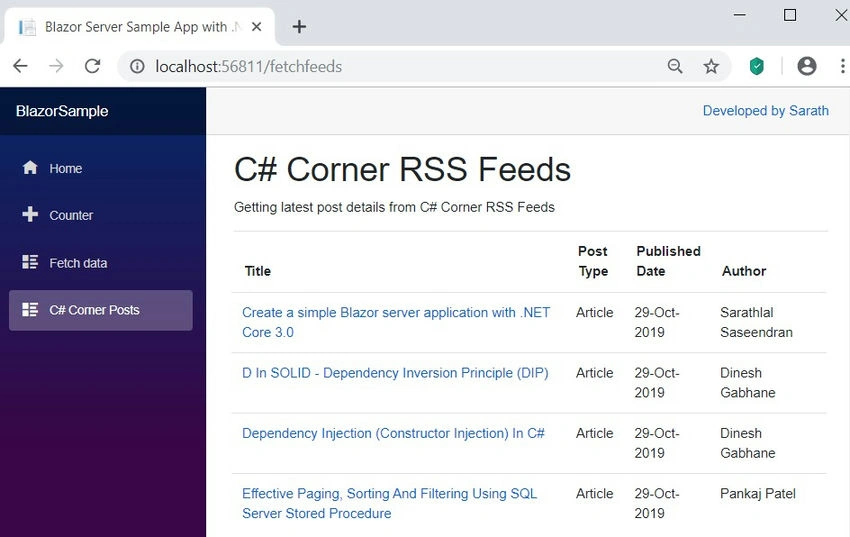Viewport: 850px width, 537px height.
Task: Open the Chrome three-dot menu
Action: coord(842,66)
